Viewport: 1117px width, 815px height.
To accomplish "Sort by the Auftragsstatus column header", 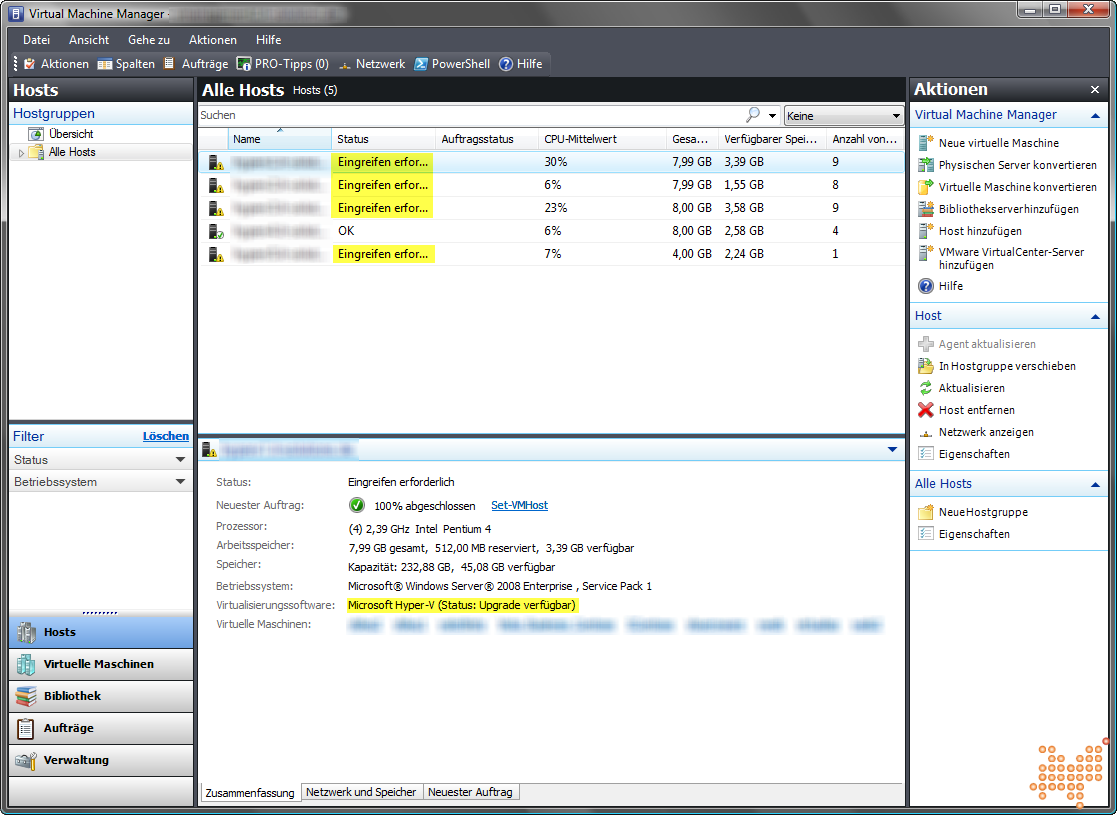I will pyautogui.click(x=487, y=139).
